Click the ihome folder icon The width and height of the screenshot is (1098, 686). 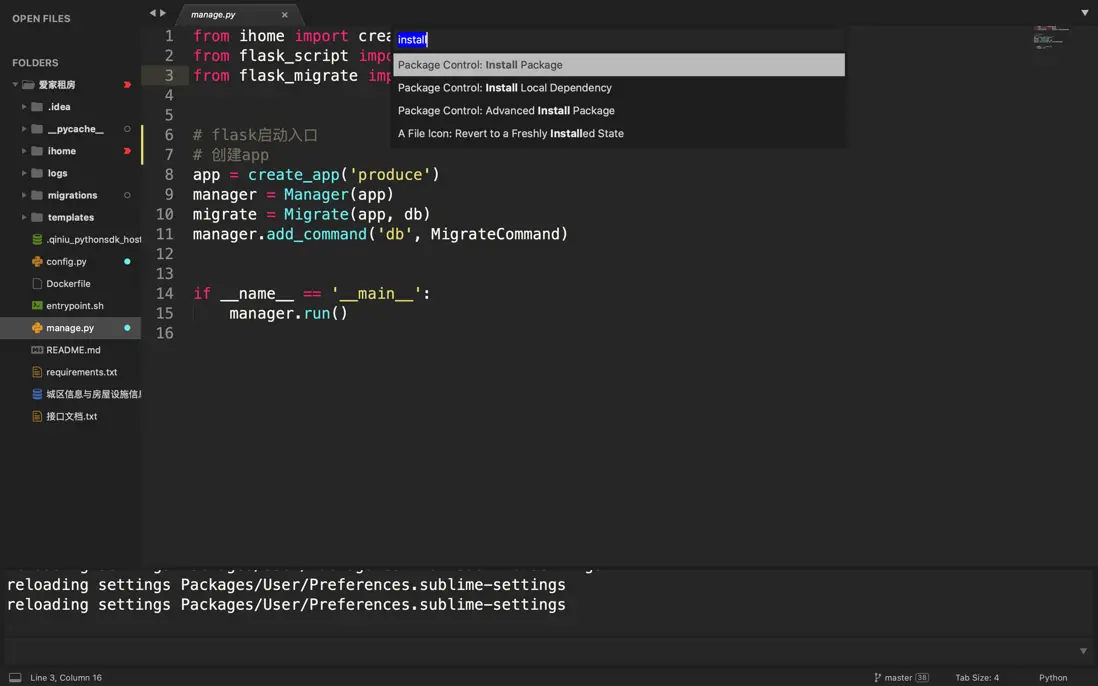tap(37, 151)
